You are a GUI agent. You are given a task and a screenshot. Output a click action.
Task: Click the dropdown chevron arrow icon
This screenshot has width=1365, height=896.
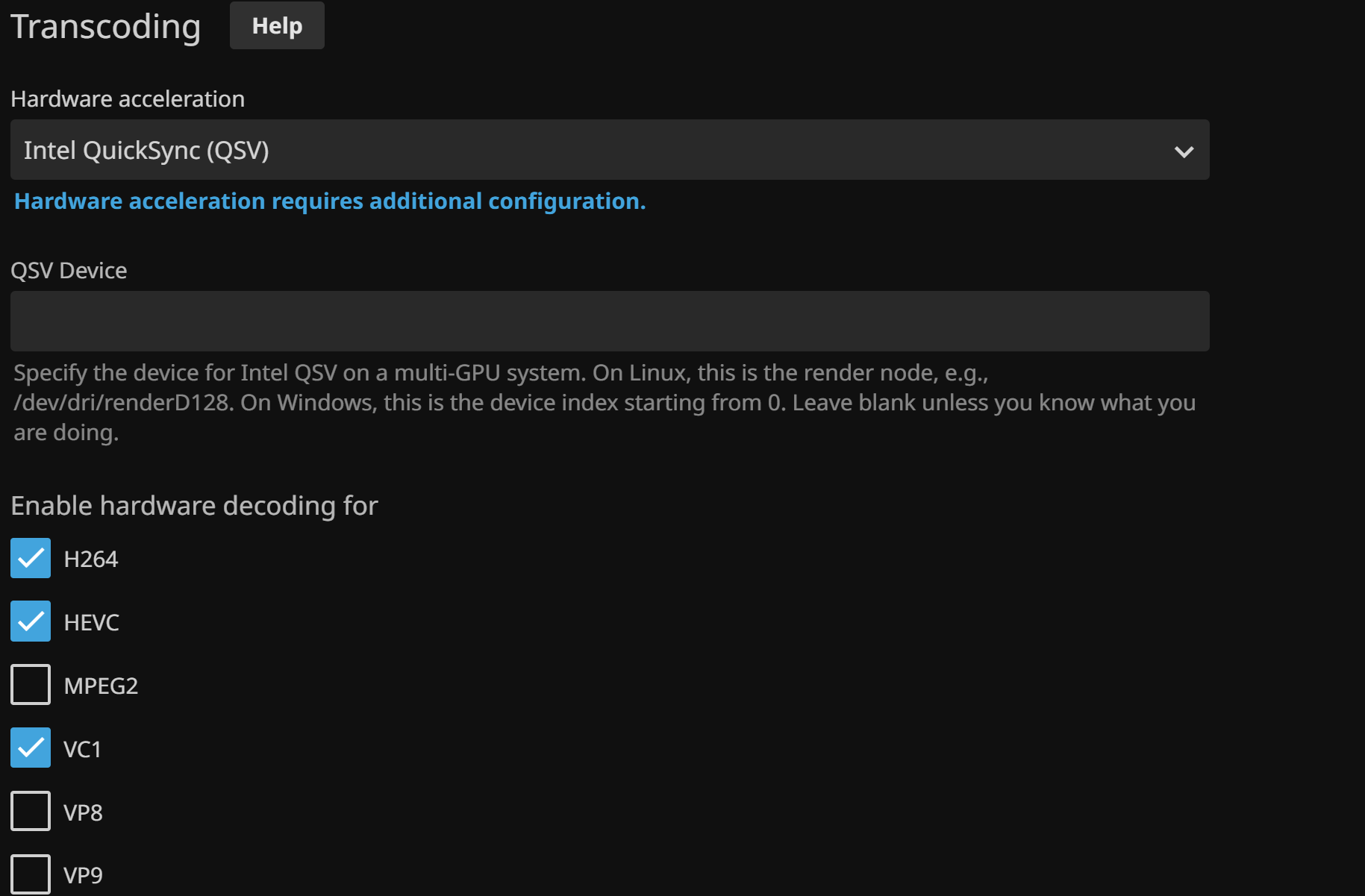[x=1184, y=151]
